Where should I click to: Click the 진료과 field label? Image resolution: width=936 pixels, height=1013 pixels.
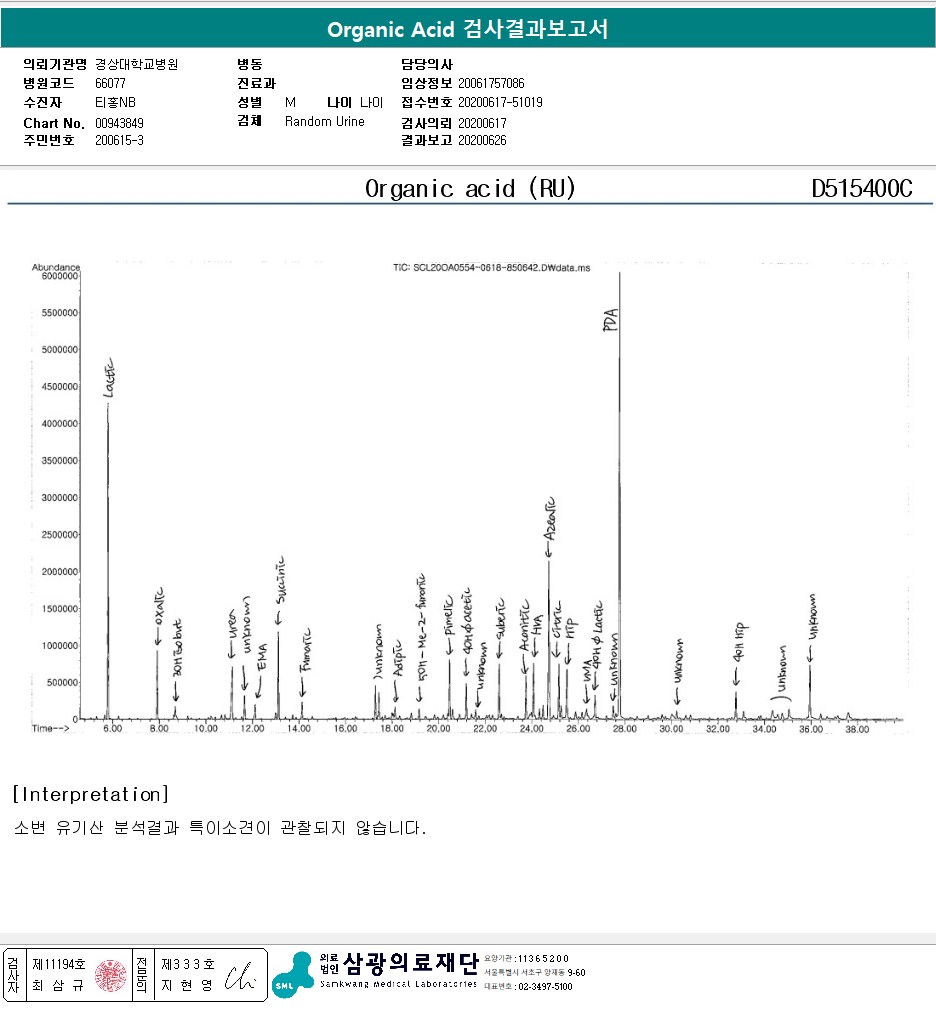point(256,83)
